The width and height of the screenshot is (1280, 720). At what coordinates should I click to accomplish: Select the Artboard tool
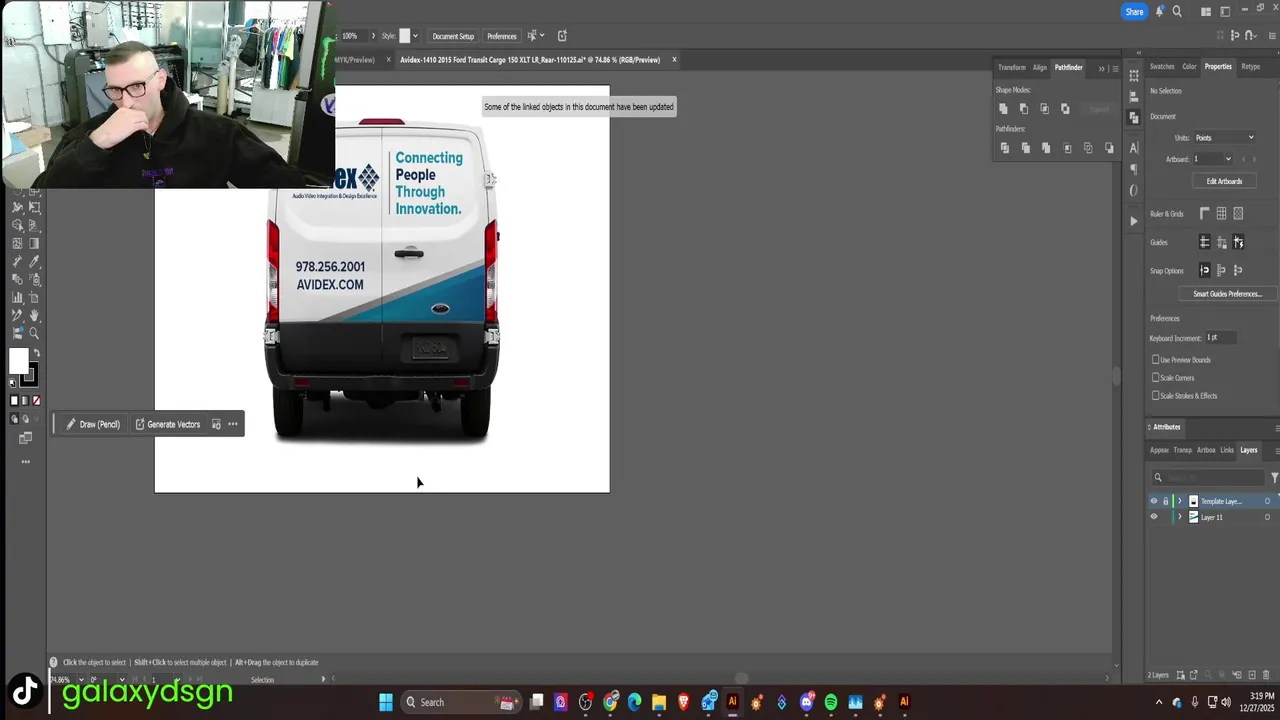pos(35,298)
